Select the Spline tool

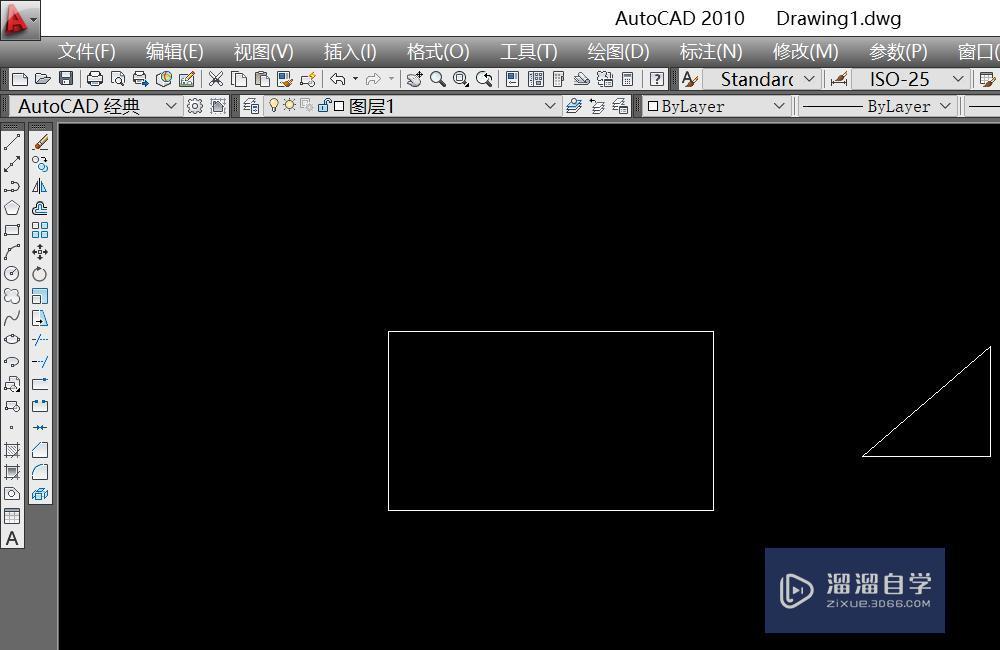tap(12, 318)
